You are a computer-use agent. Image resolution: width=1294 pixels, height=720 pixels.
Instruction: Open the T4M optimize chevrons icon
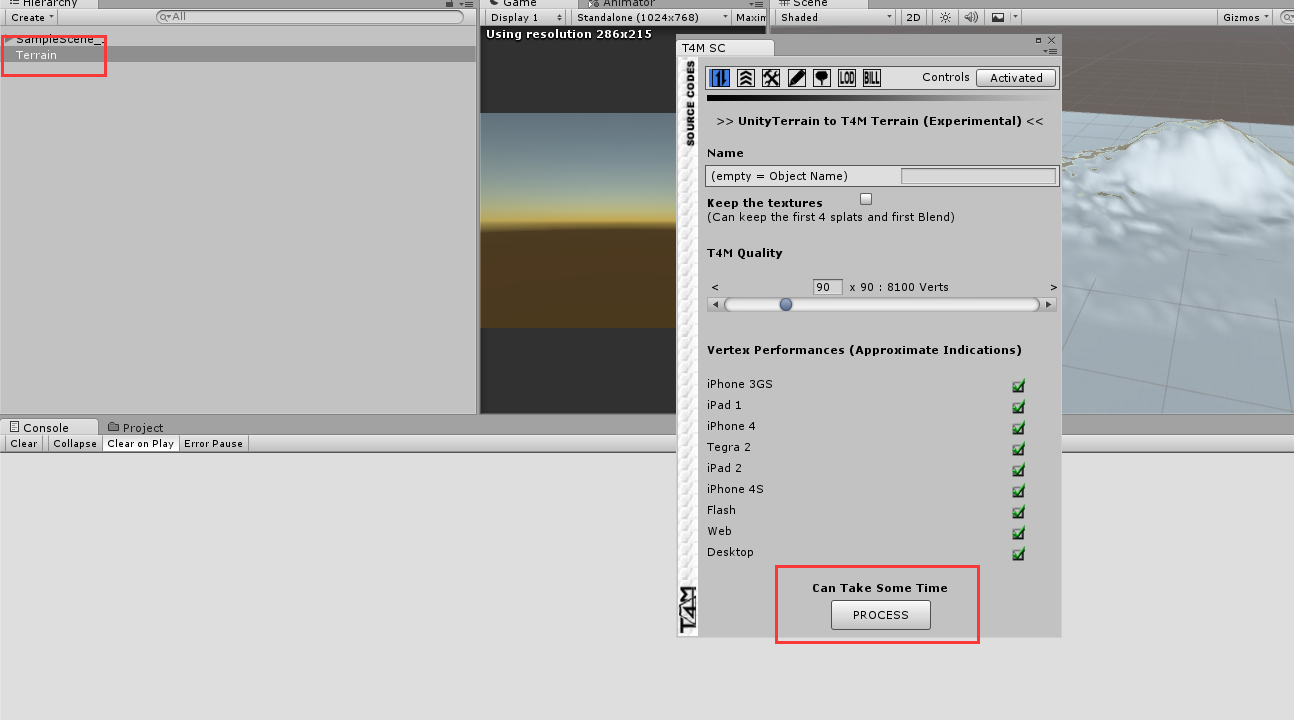point(745,78)
